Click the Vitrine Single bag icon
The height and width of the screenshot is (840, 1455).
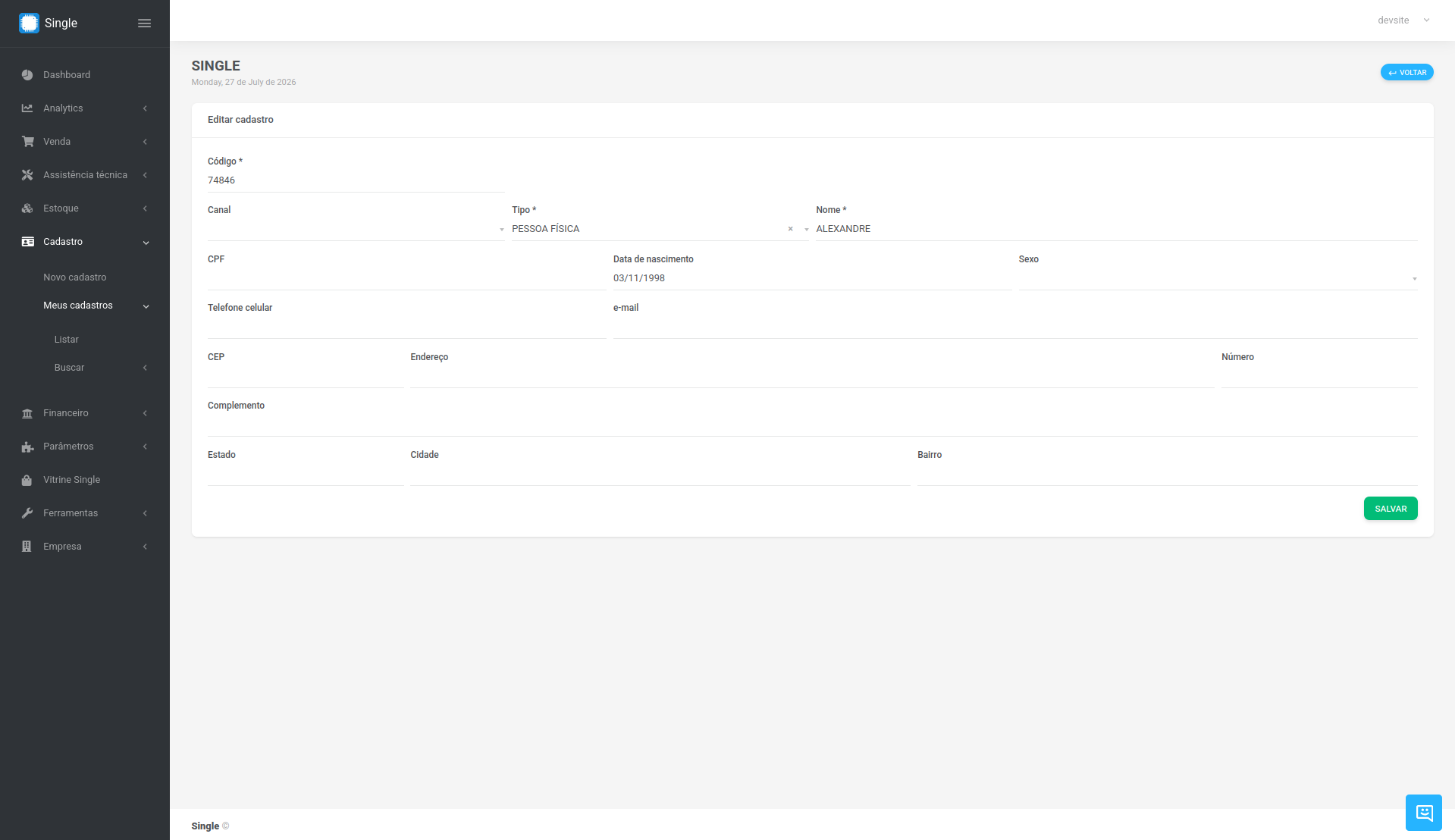point(27,480)
